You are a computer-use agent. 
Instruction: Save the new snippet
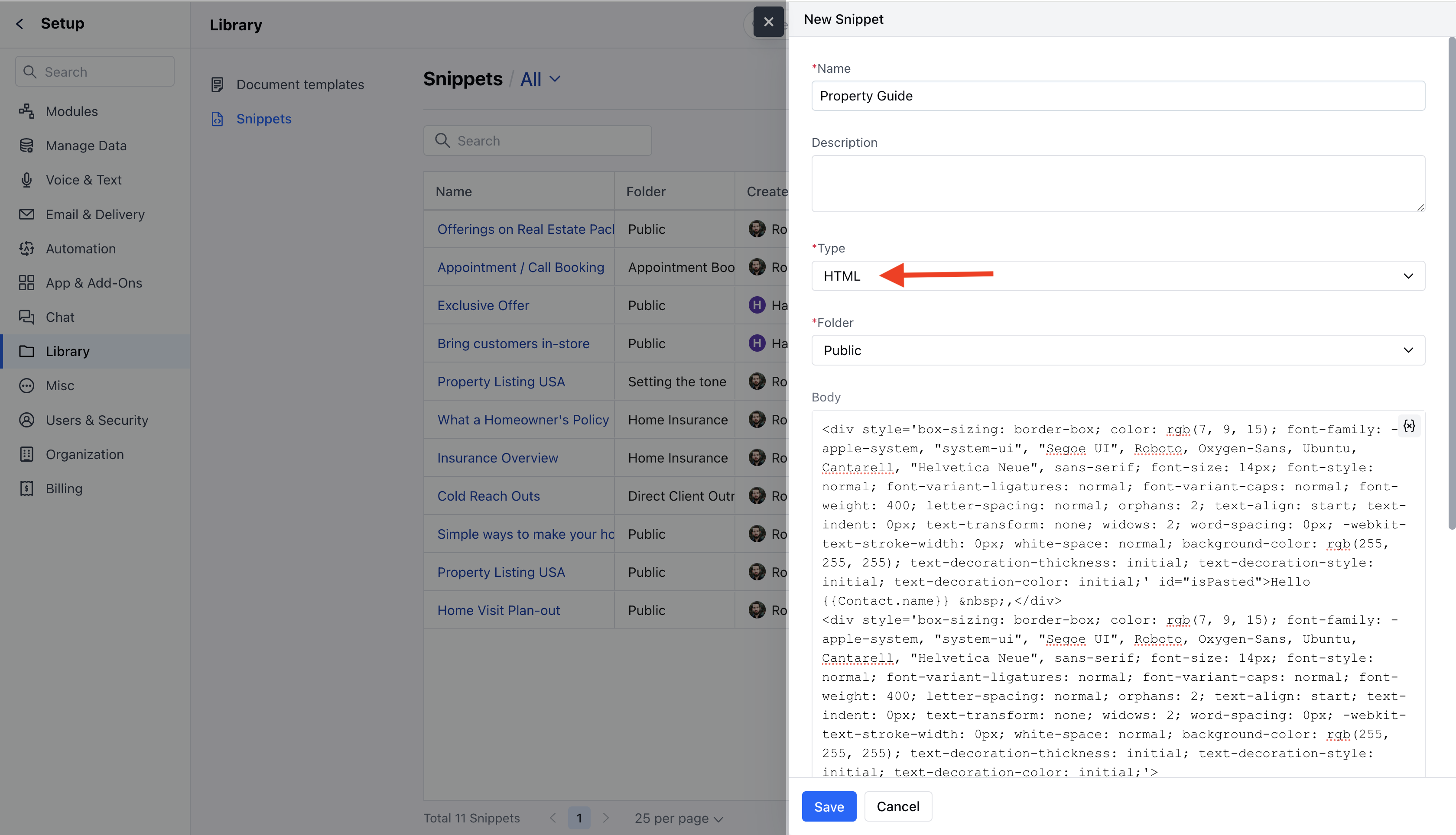(829, 806)
